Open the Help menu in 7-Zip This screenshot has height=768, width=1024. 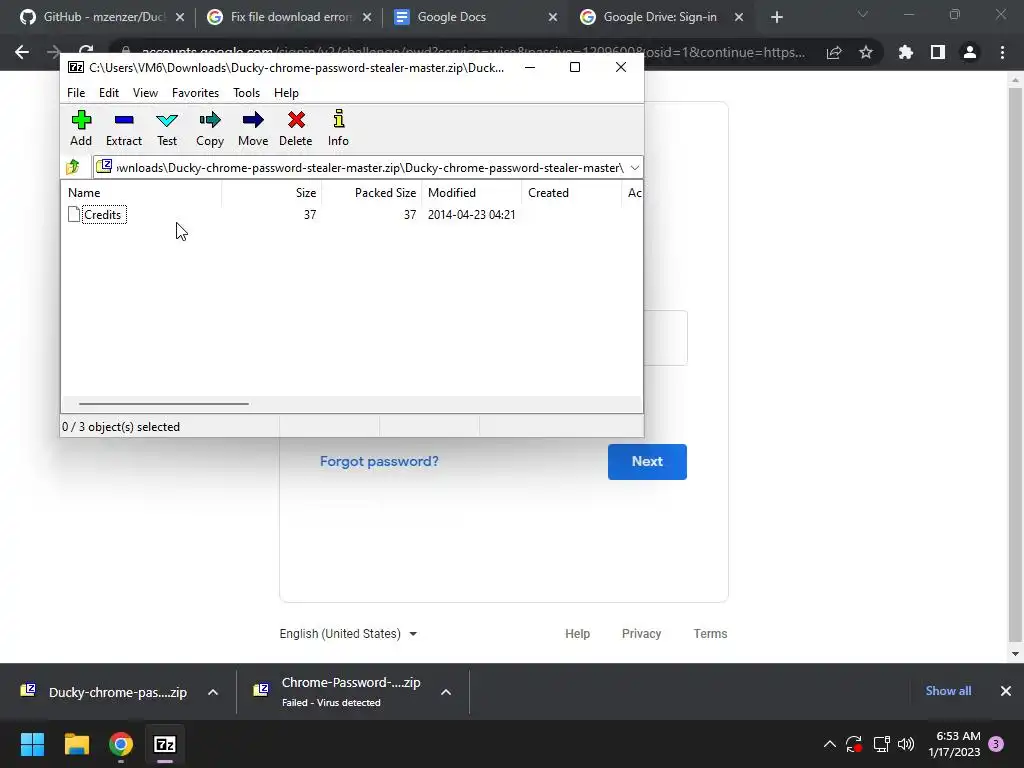pyautogui.click(x=286, y=93)
